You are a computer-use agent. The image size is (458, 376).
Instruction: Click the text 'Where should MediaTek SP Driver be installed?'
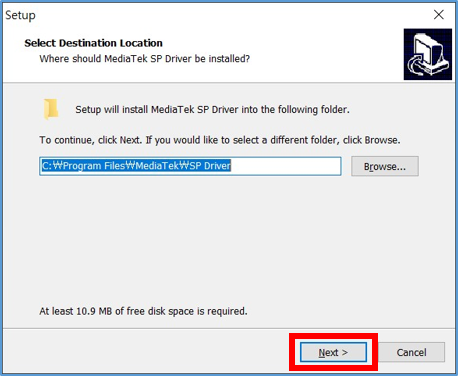point(145,59)
